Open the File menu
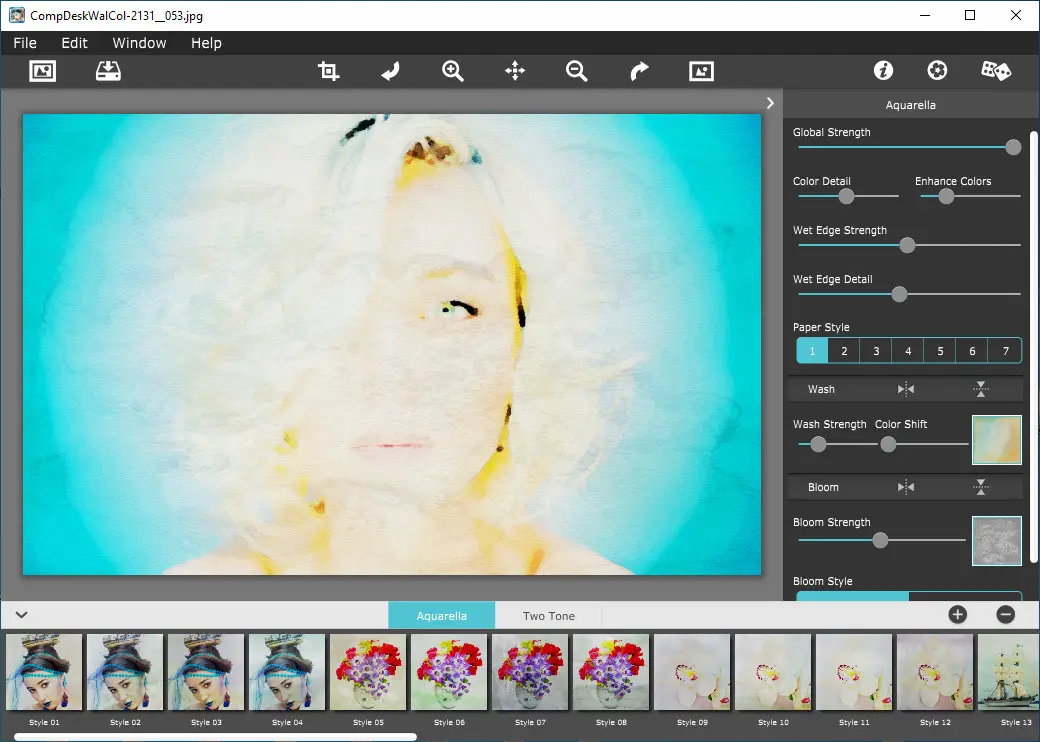1040x742 pixels. [x=25, y=43]
